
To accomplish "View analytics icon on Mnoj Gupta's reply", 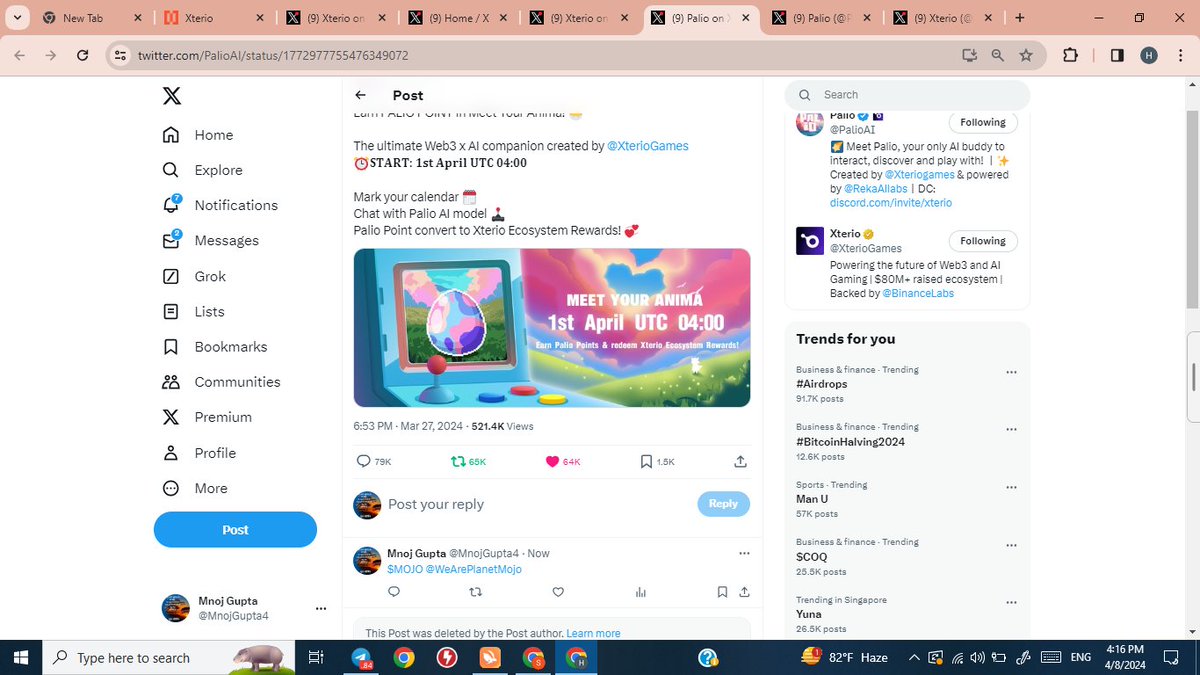I will tap(641, 592).
